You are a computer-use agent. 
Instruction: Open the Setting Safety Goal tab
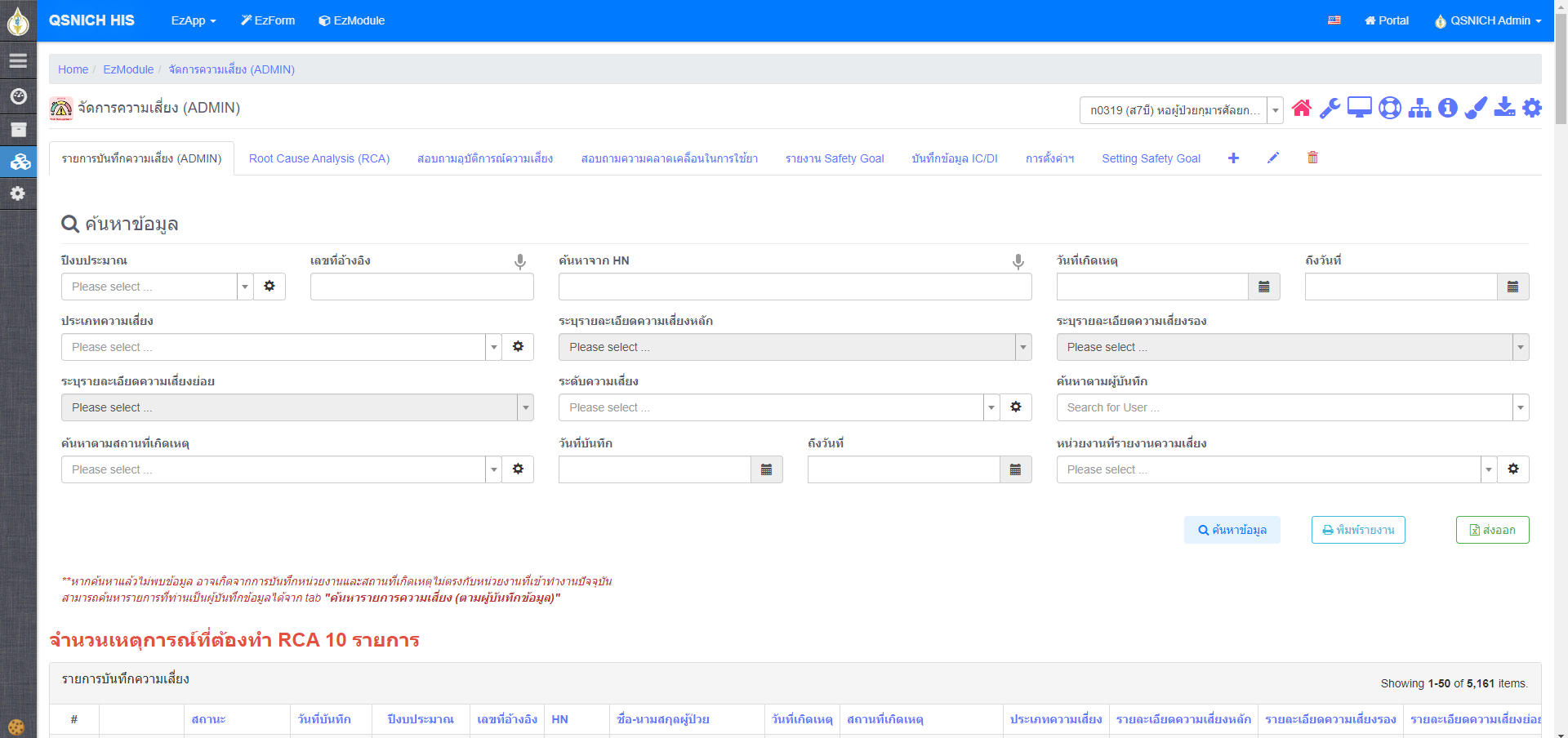pyautogui.click(x=1151, y=158)
